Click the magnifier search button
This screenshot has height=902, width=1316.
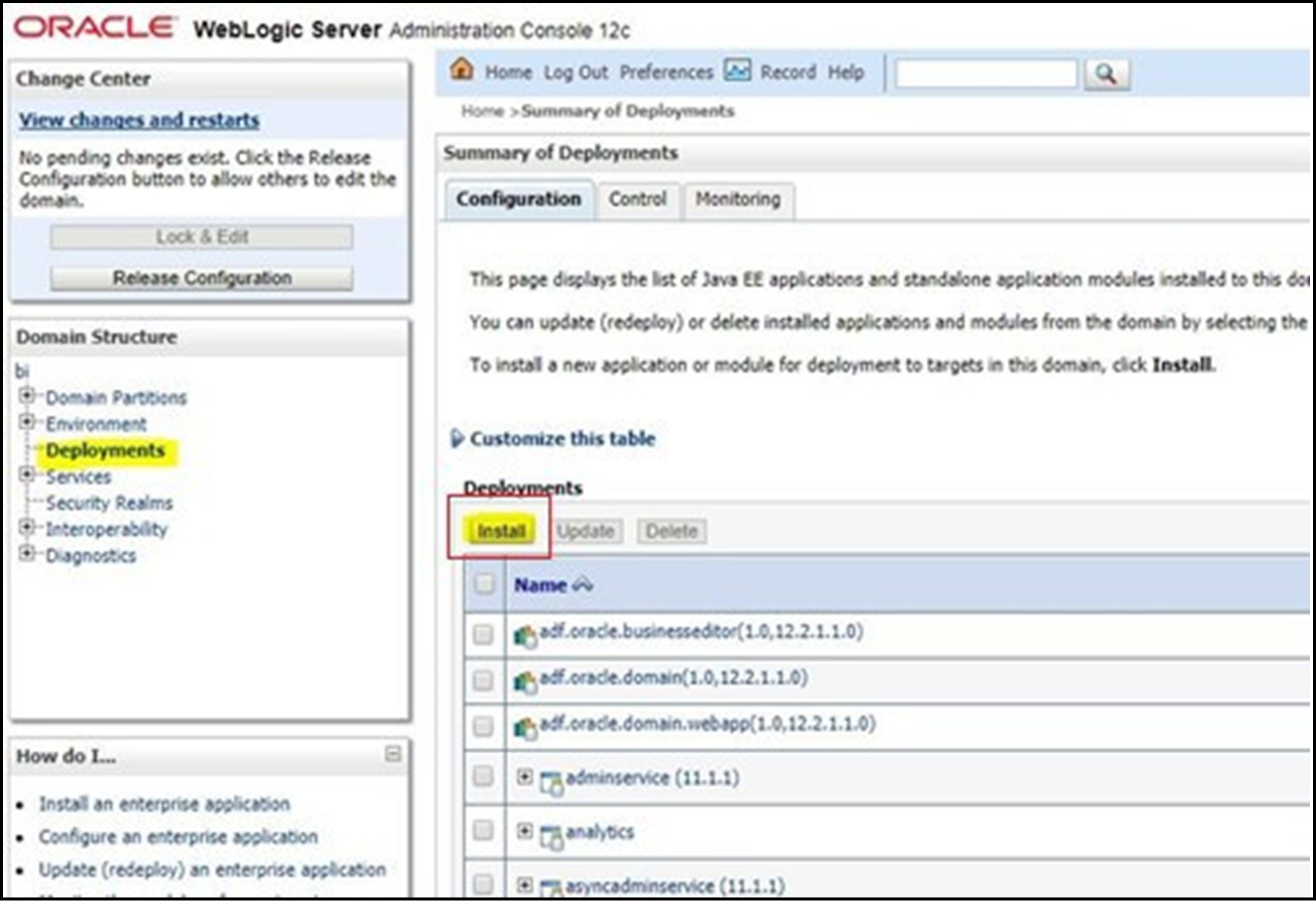1106,74
